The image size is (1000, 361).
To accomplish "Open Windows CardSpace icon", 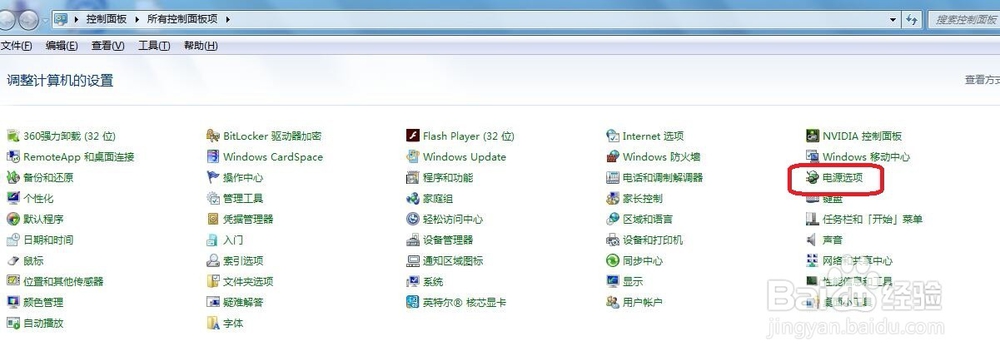I will pos(213,157).
